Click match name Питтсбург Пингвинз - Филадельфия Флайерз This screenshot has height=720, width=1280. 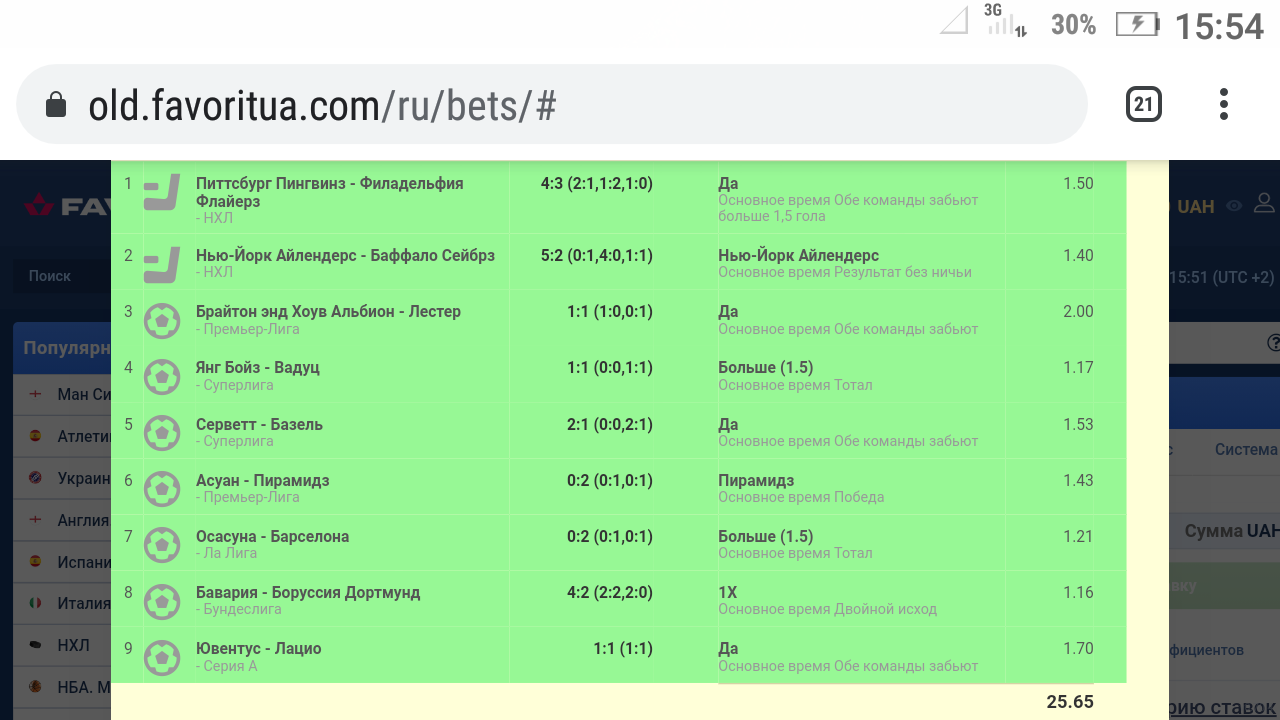pos(329,192)
